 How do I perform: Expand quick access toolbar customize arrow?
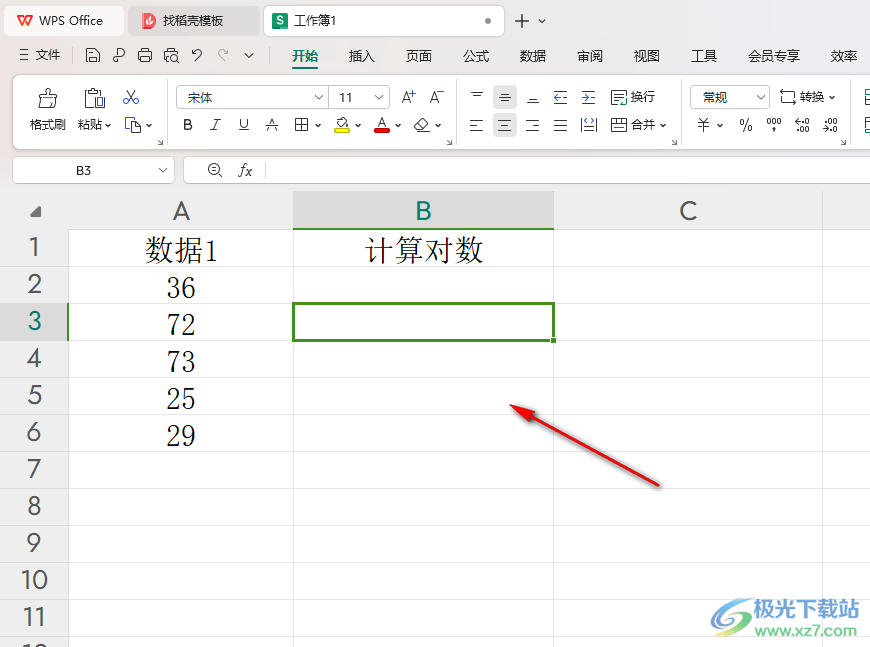point(249,55)
